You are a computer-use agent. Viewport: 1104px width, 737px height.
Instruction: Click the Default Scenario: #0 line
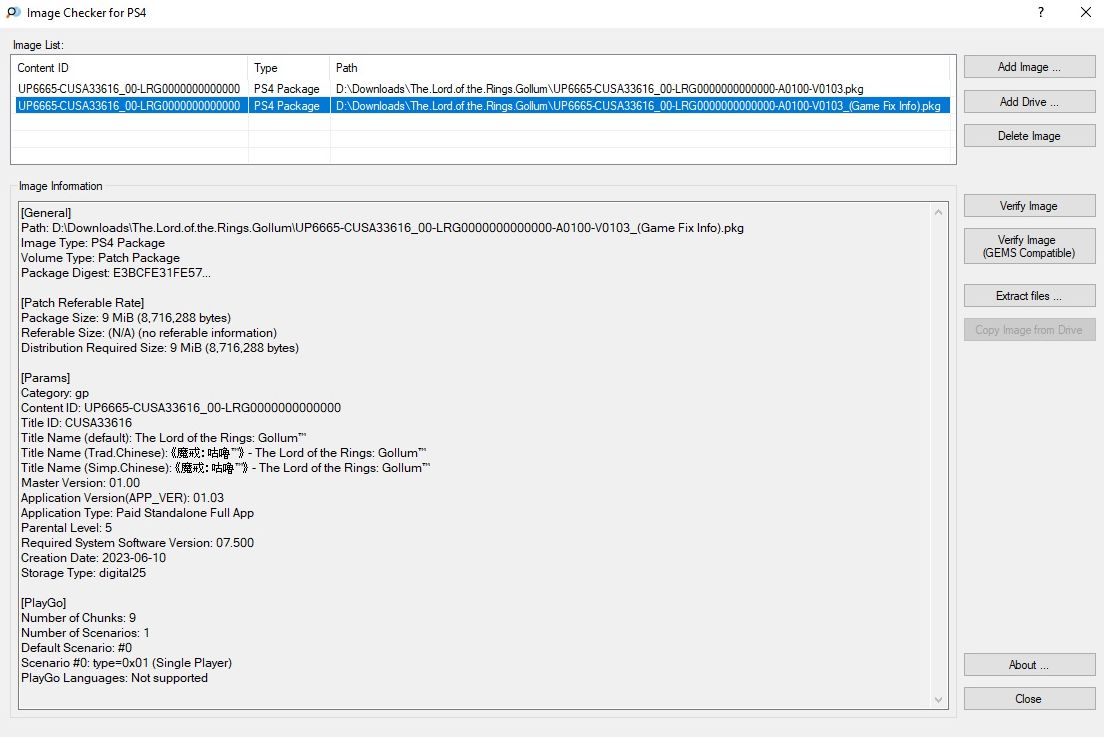pos(76,648)
